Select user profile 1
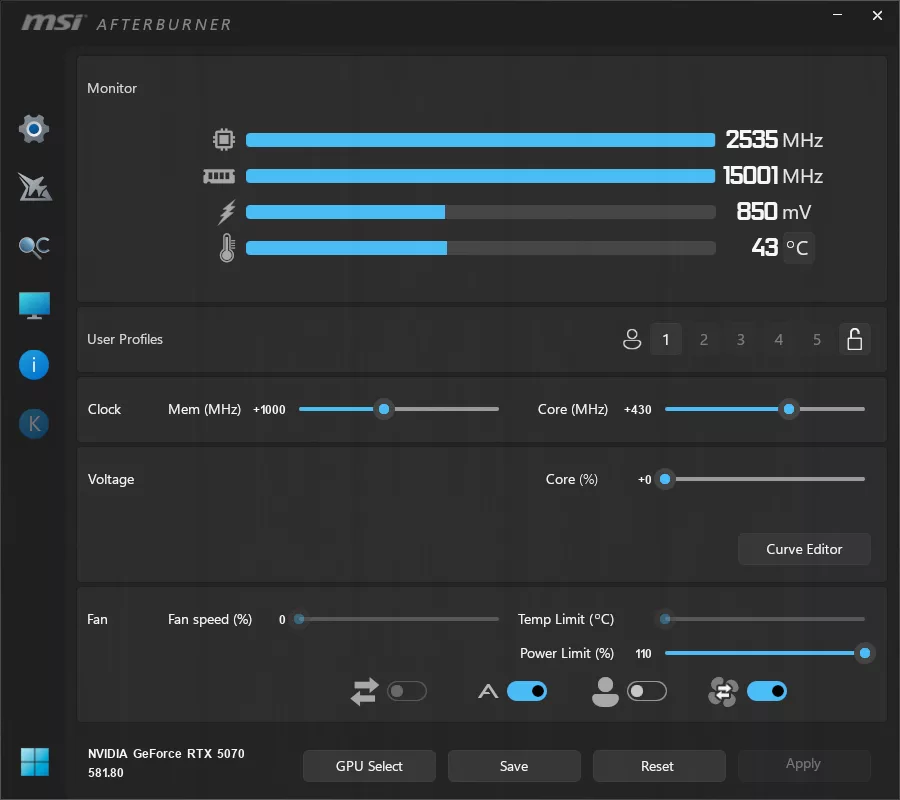The width and height of the screenshot is (900, 800). (x=666, y=339)
